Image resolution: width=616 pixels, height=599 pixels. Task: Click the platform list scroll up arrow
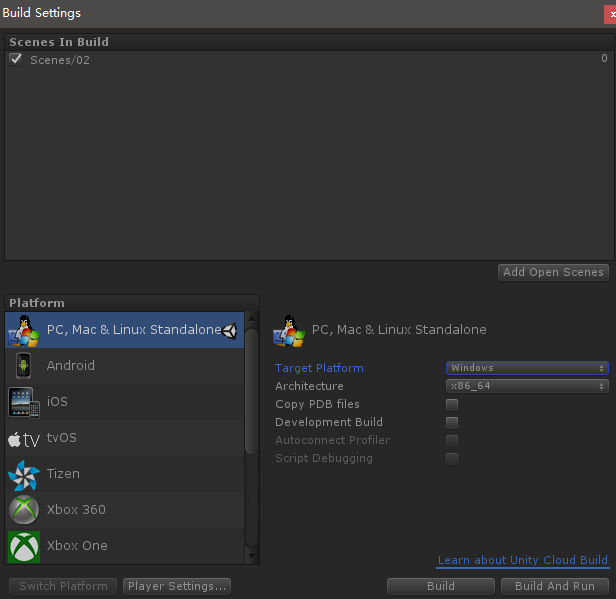click(x=251, y=318)
